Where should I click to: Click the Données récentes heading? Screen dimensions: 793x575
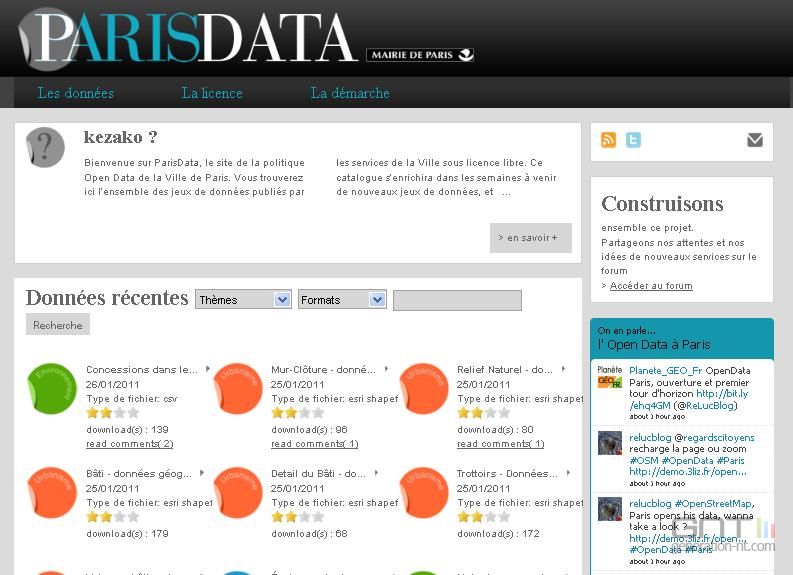click(107, 298)
